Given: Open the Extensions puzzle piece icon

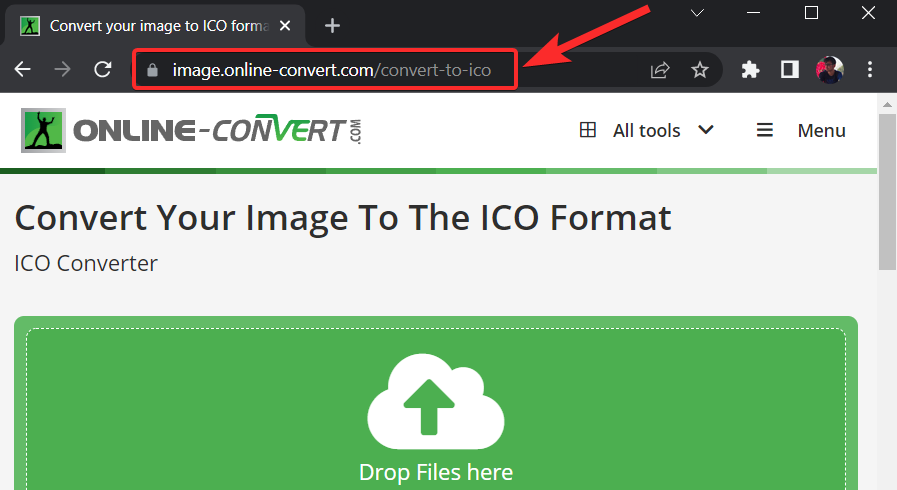Looking at the screenshot, I should point(750,70).
